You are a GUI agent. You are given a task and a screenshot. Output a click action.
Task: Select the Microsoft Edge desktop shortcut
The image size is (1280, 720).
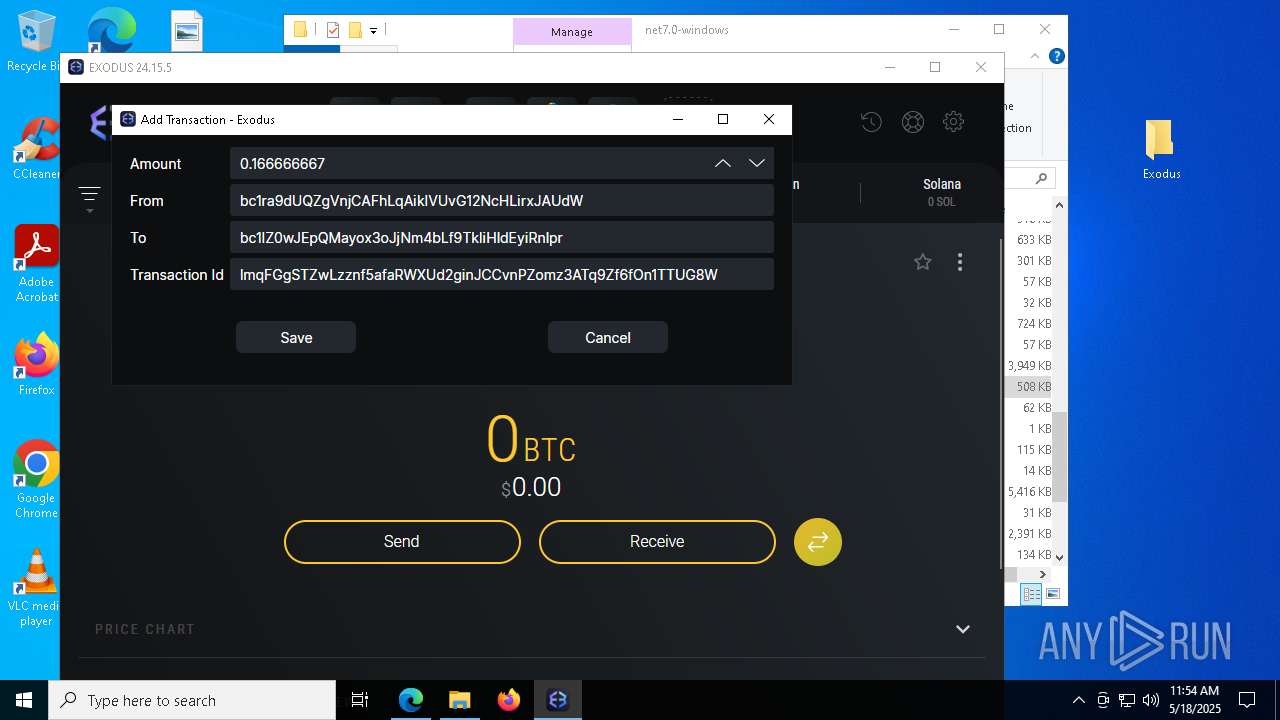point(110,30)
